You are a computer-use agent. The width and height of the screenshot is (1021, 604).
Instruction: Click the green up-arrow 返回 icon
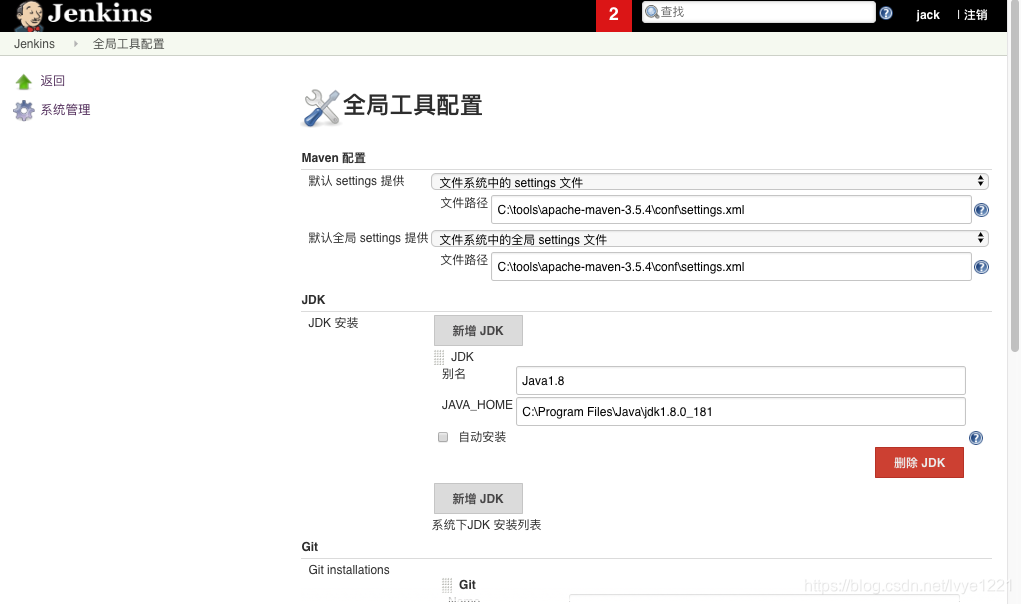23,81
